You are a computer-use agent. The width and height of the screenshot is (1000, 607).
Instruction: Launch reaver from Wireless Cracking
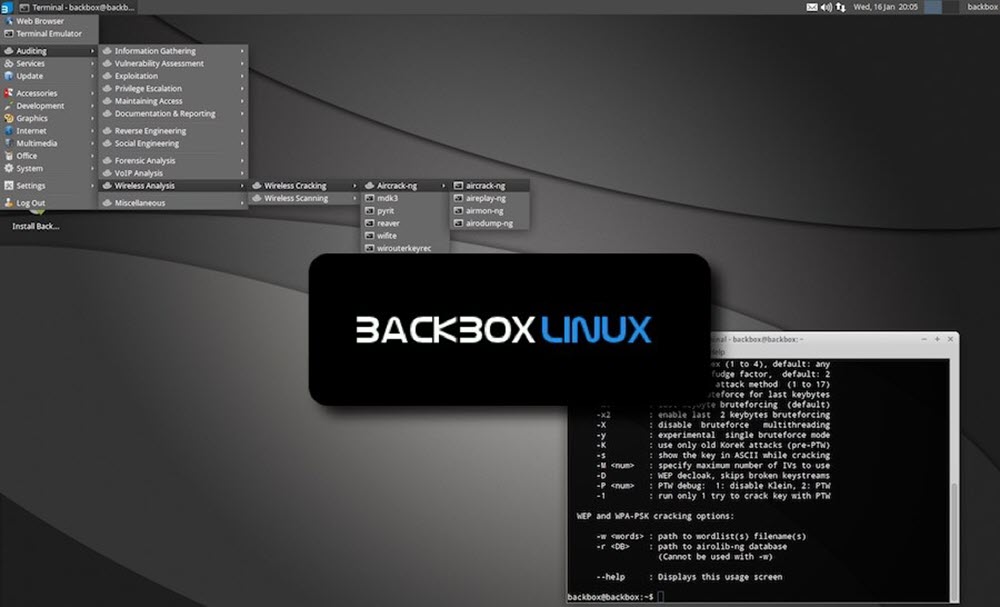coord(406,223)
